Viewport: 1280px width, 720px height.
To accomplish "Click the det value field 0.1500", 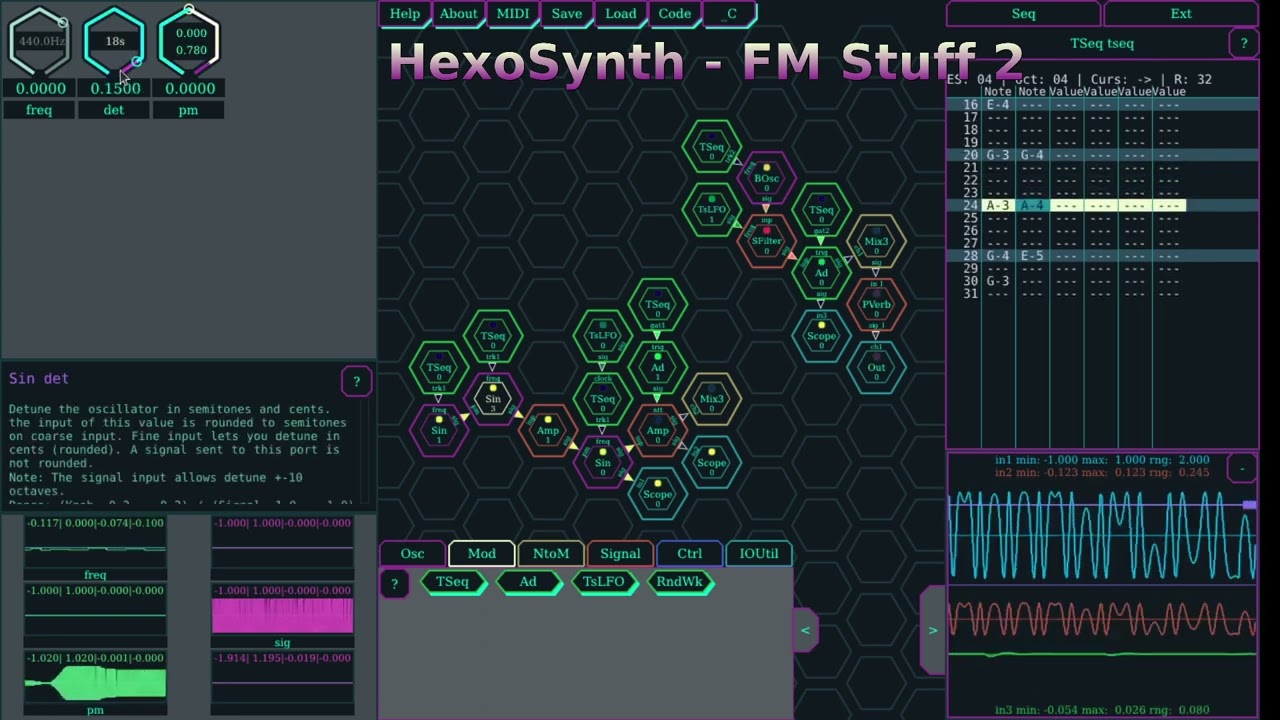I will 115,88.
